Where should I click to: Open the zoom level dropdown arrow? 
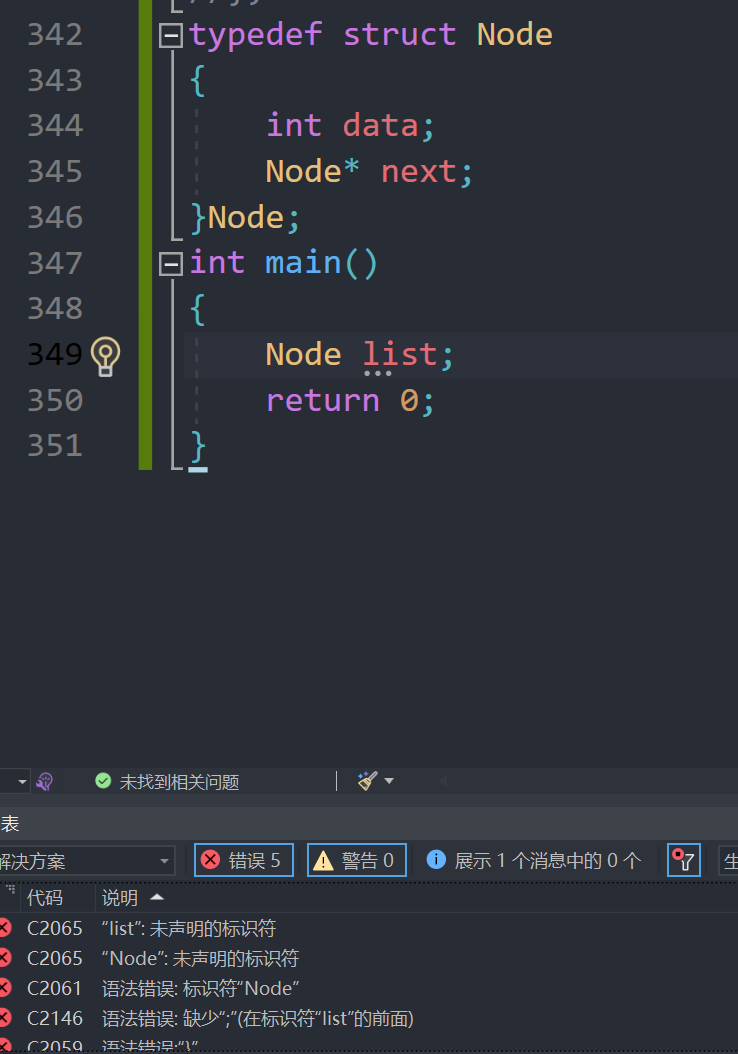[x=22, y=781]
